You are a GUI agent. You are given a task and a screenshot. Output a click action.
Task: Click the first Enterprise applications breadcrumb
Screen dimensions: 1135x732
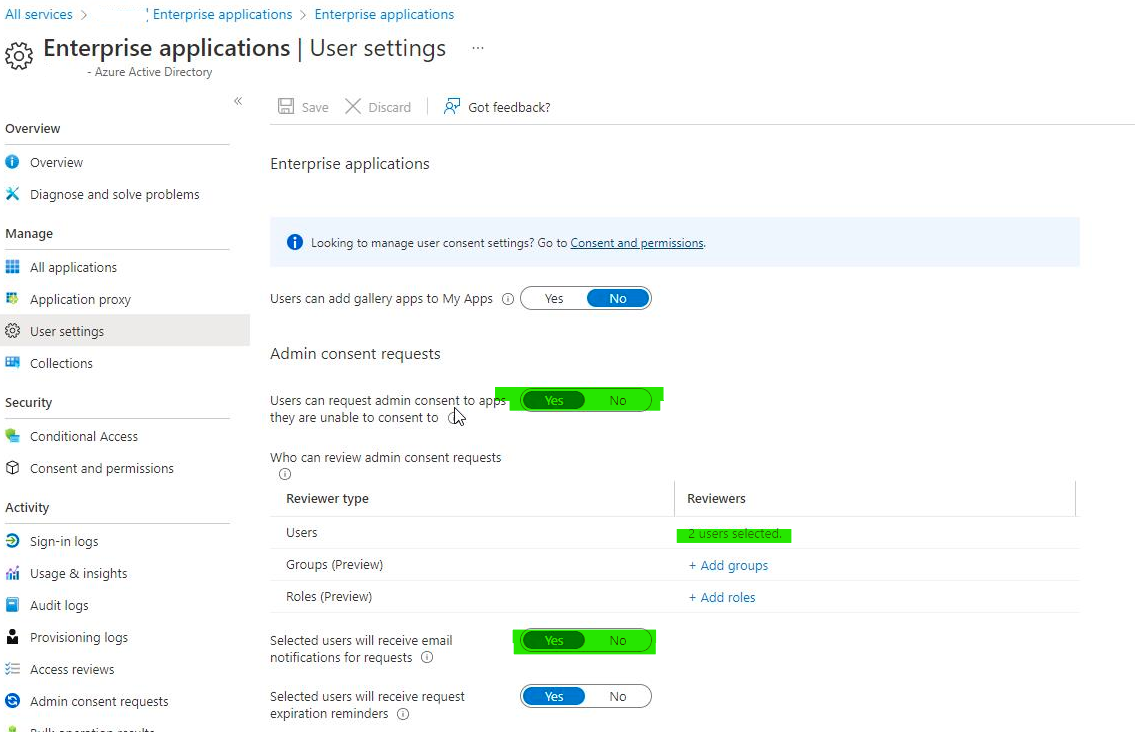tap(222, 14)
